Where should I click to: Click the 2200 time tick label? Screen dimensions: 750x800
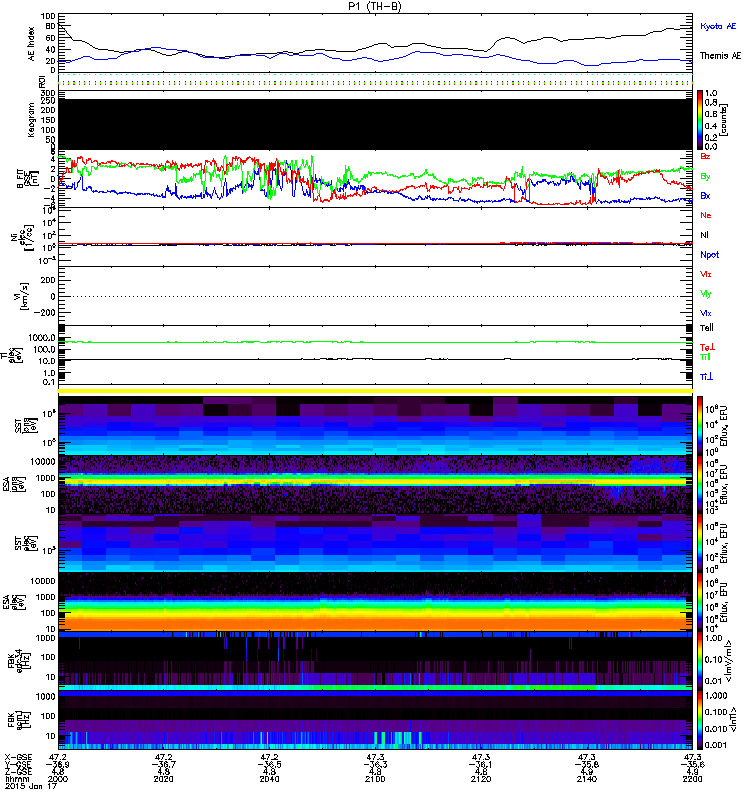692,779
